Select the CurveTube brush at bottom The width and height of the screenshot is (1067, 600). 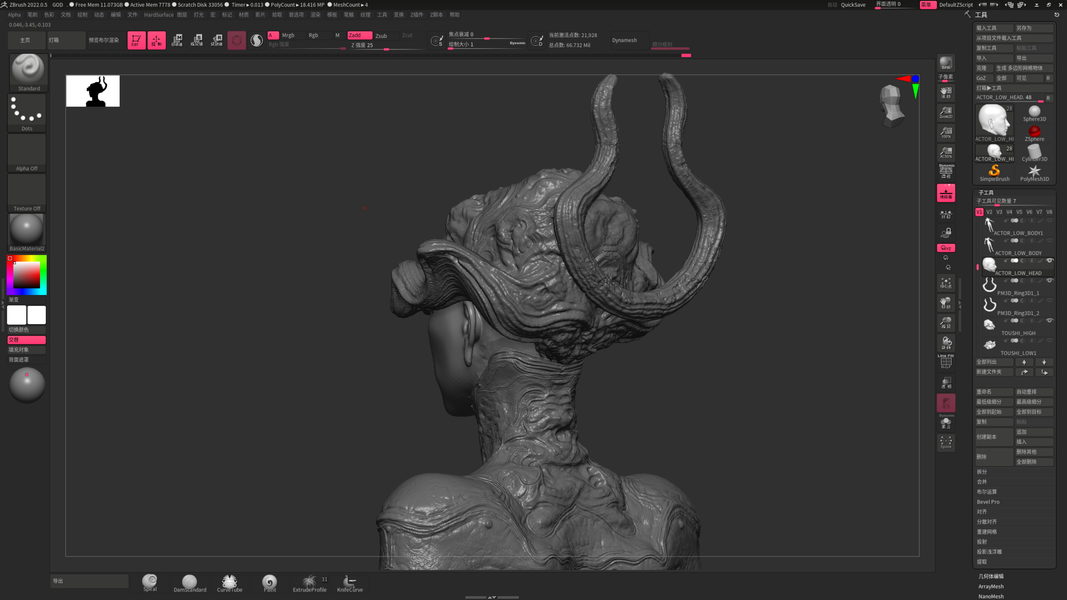tap(229, 583)
